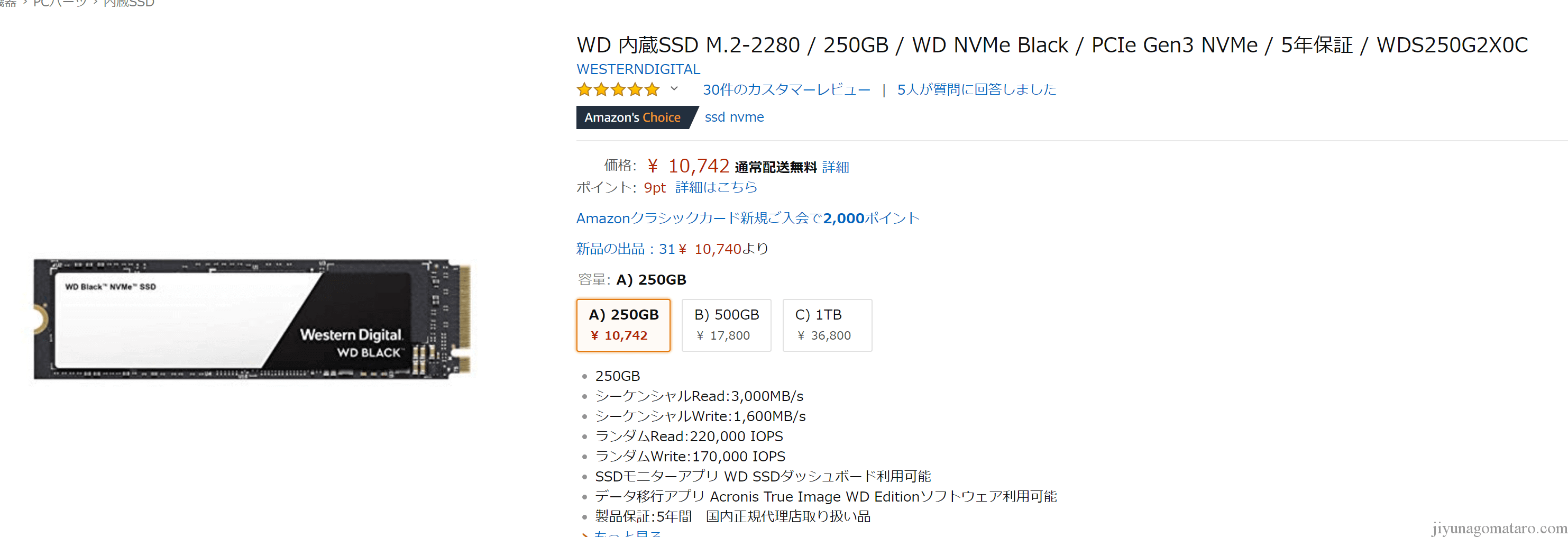Open the WESTERNDIGITAL brand link
Screen dimensions: 1568x537
(x=638, y=69)
